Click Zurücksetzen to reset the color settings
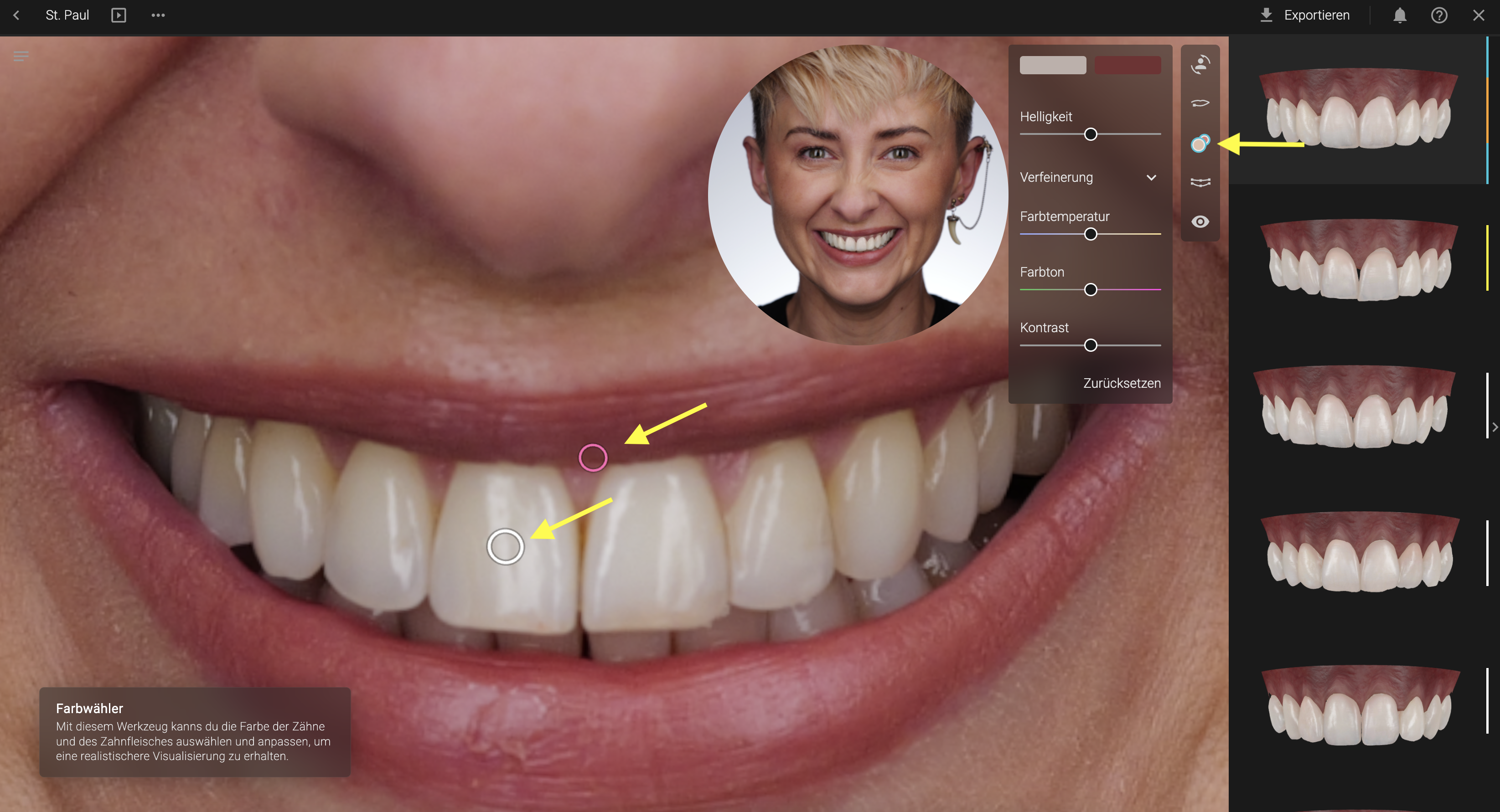 [x=1122, y=383]
